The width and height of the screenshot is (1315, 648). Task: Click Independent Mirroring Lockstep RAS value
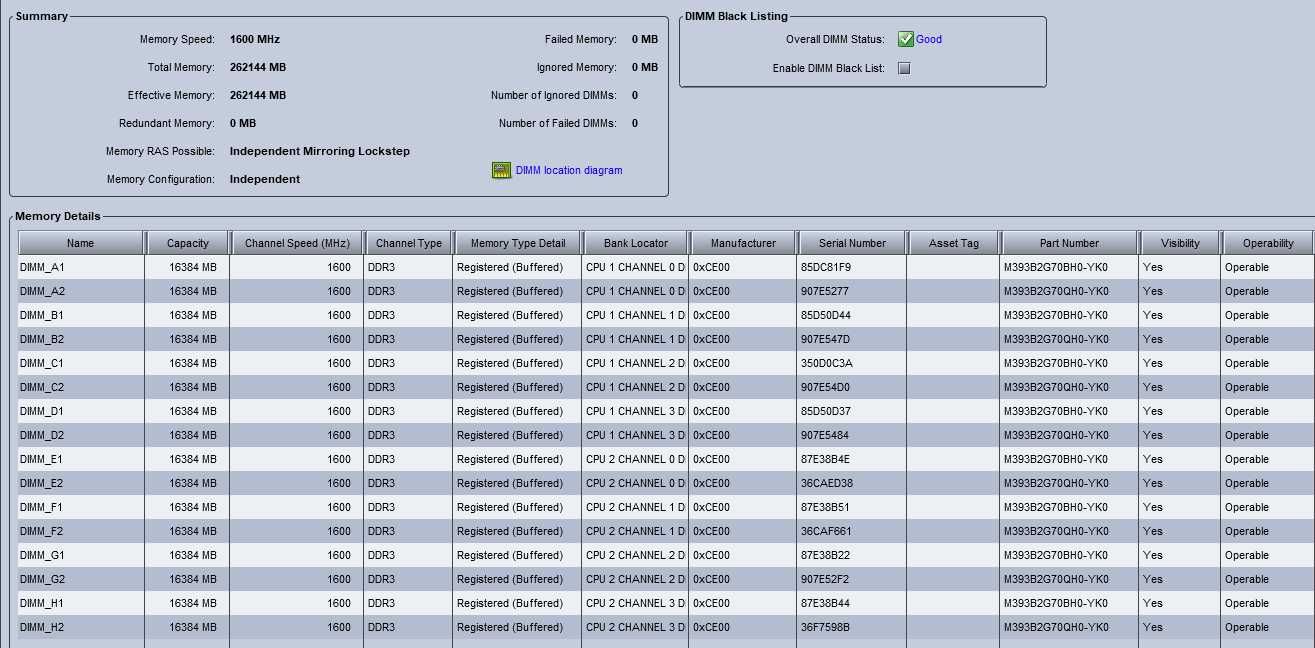click(320, 151)
